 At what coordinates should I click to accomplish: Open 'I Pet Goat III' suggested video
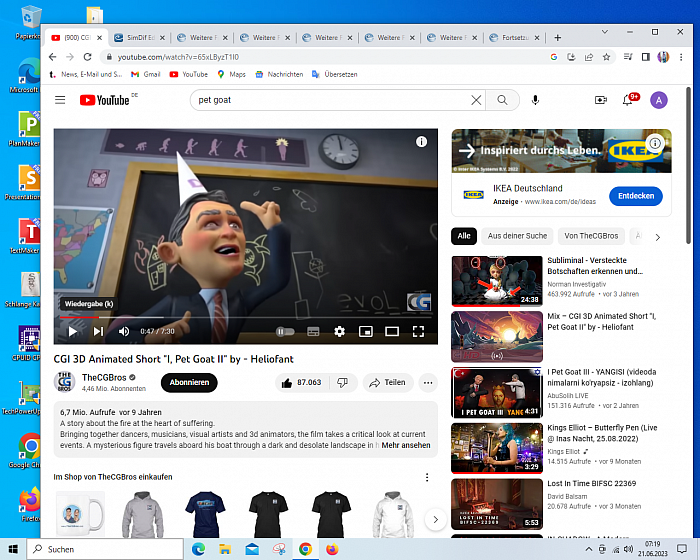(x=497, y=393)
